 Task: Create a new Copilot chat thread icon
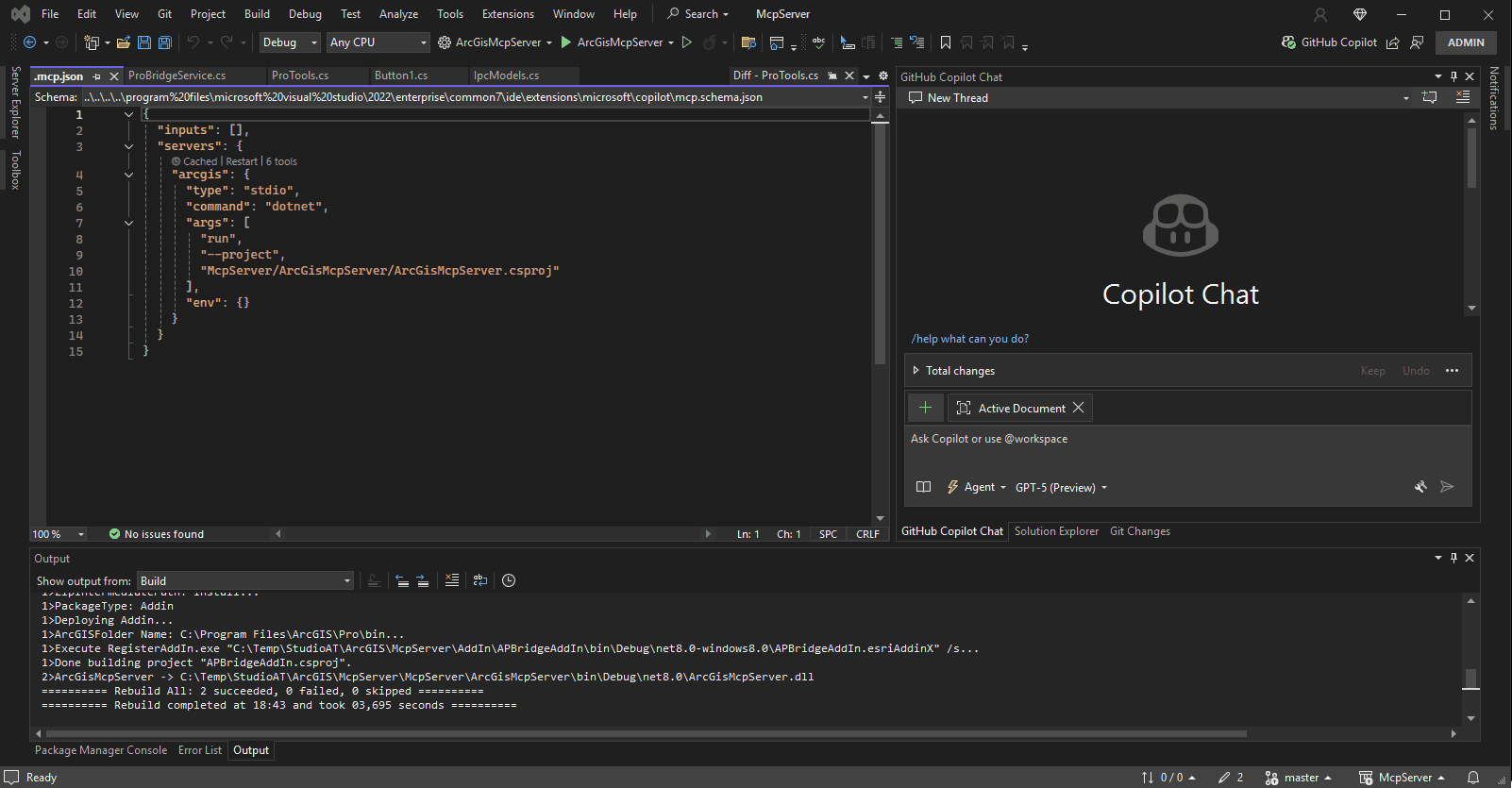[1430, 97]
